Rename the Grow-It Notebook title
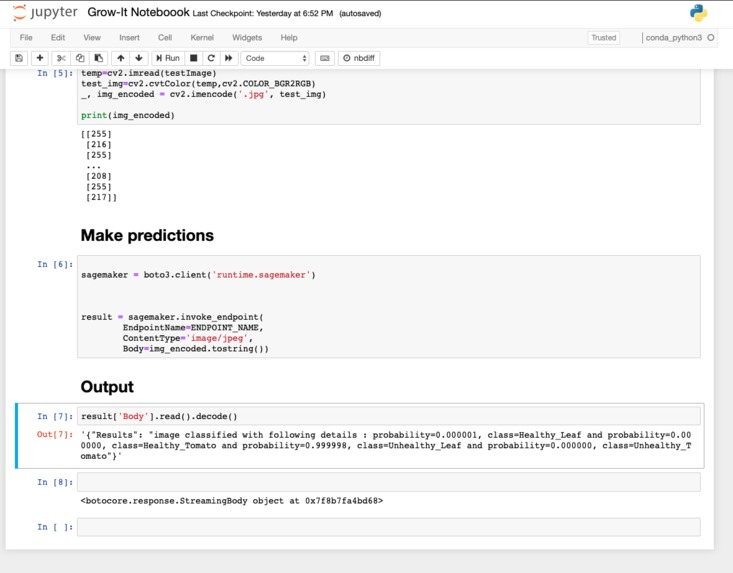Viewport: 733px width, 573px height. [138, 13]
